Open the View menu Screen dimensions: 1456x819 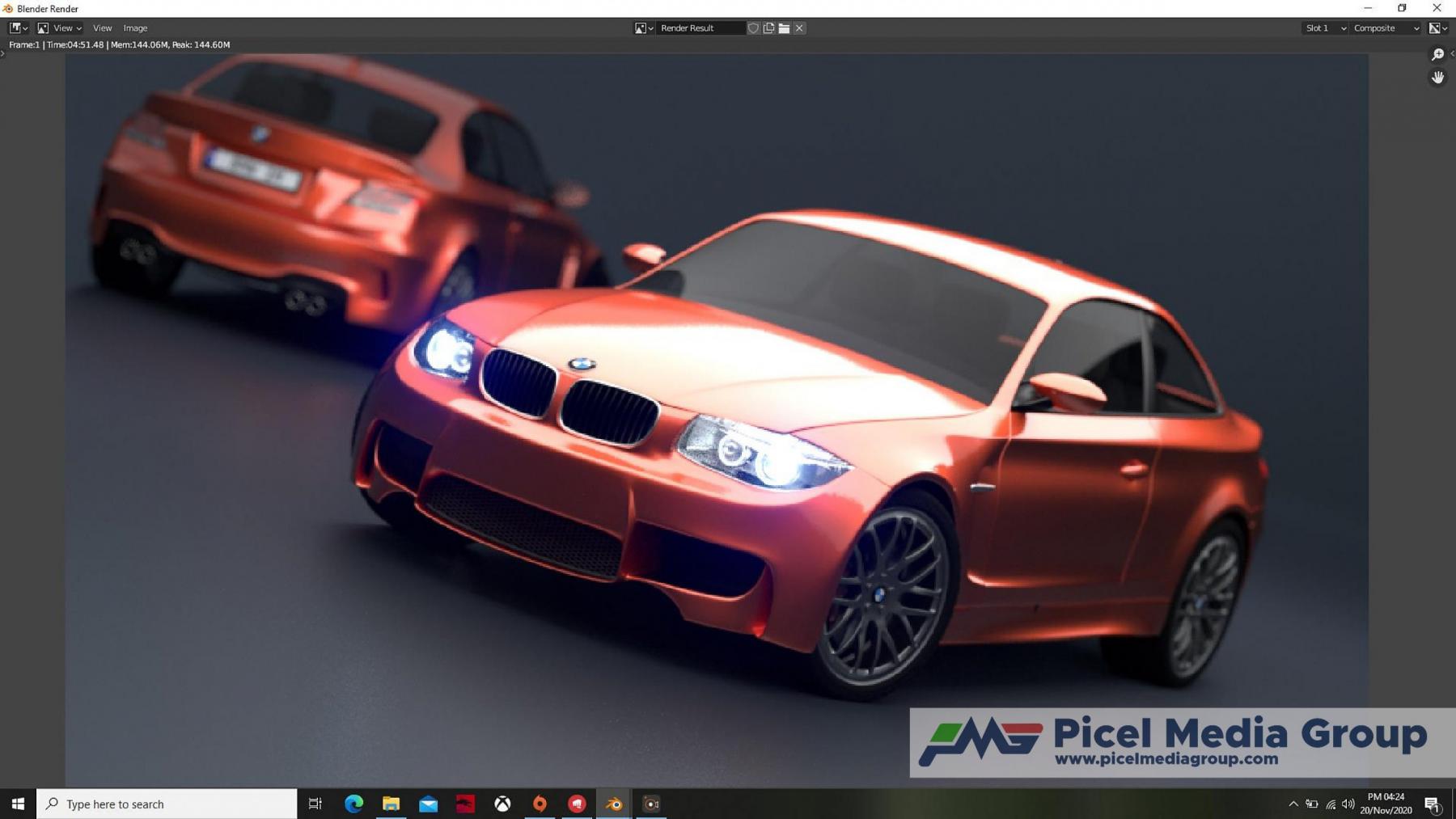point(102,28)
